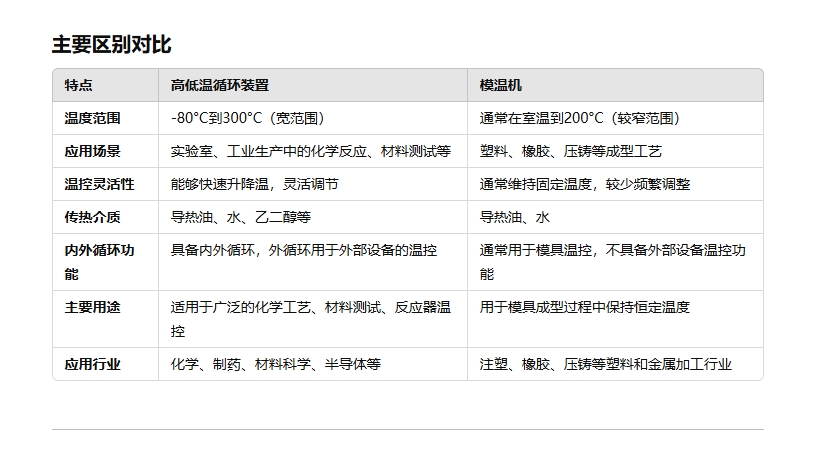Image resolution: width=822 pixels, height=460 pixels.
Task: Click the cell 适用于广泛的化学工艺、材料测试、反应器温控
Action: pos(311,319)
